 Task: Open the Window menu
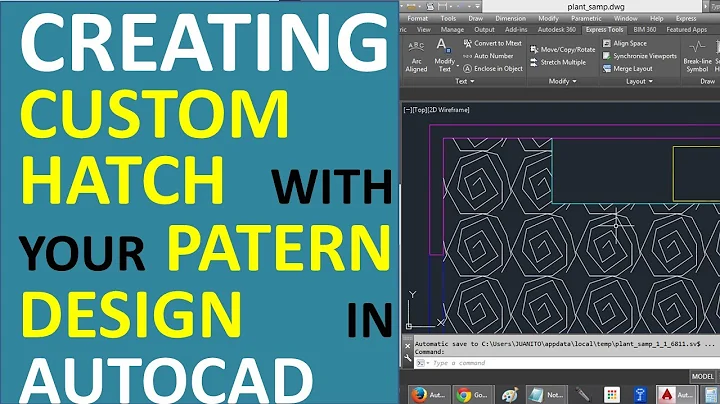tap(625, 18)
